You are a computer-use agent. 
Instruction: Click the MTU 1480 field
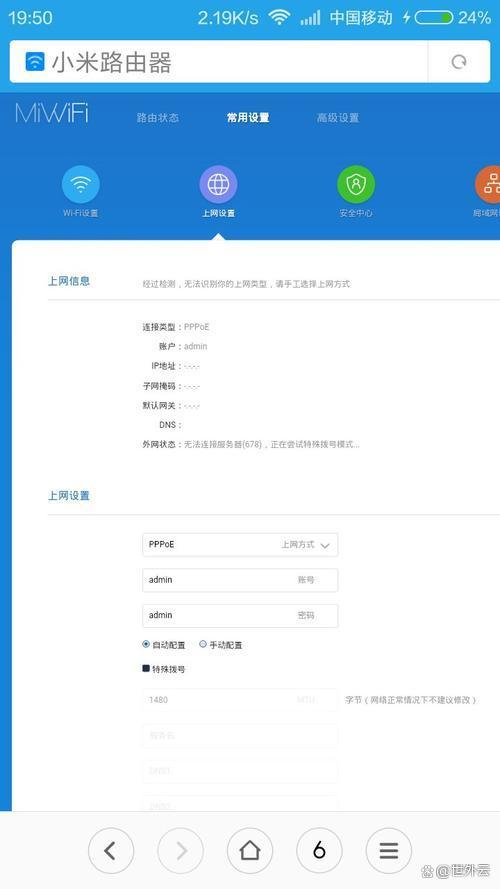coord(240,700)
